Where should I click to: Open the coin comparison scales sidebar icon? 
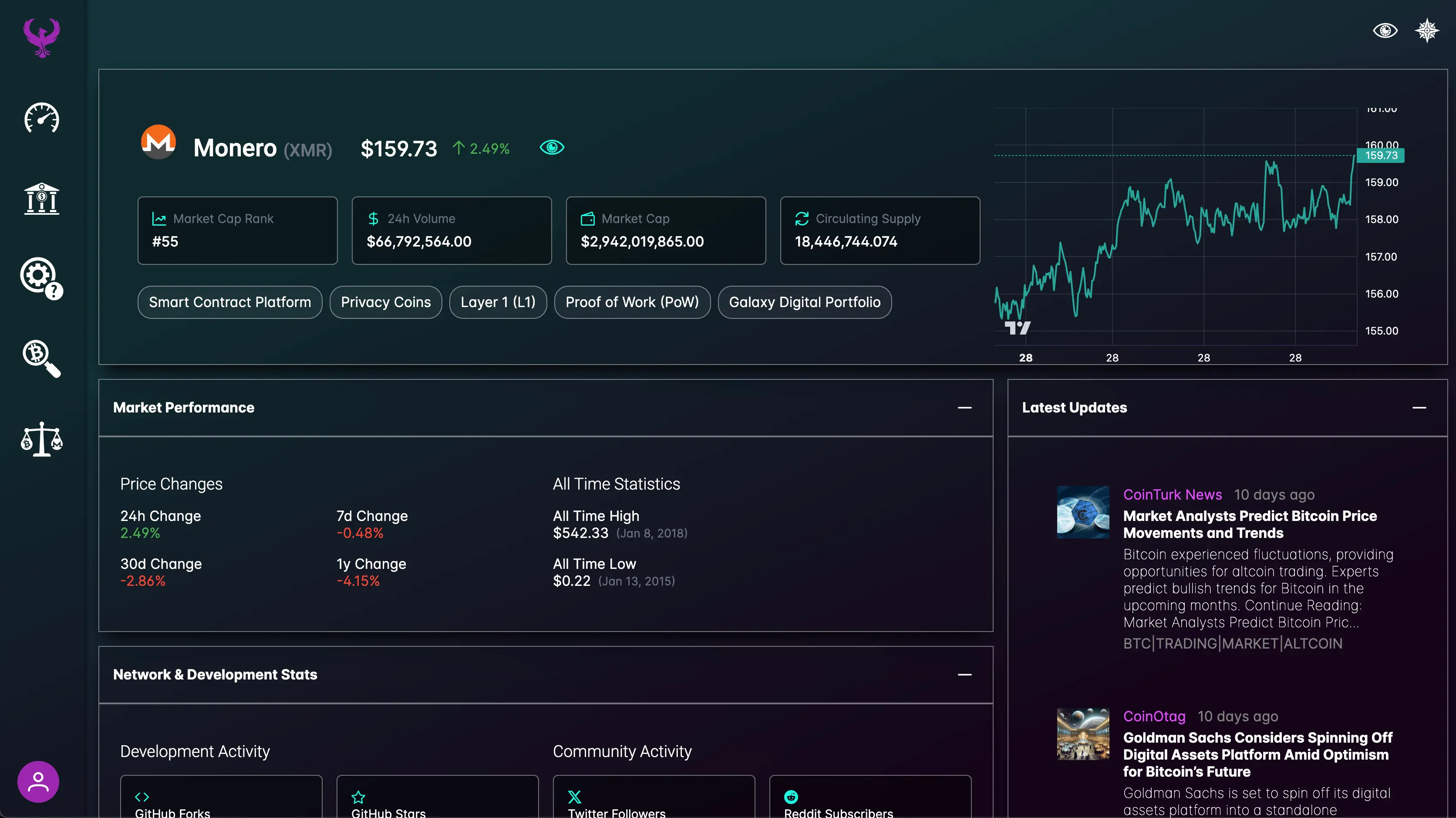[42, 439]
